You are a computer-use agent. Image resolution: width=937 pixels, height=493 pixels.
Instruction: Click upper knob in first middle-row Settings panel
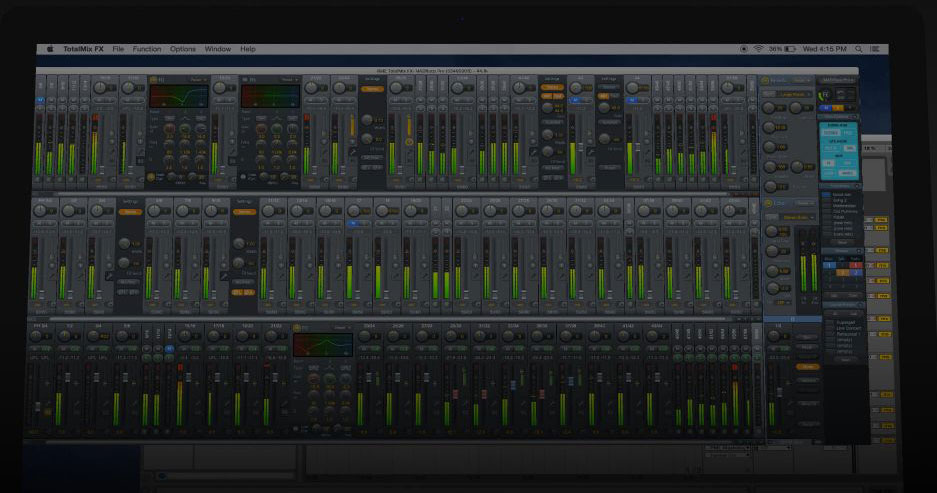click(x=124, y=243)
